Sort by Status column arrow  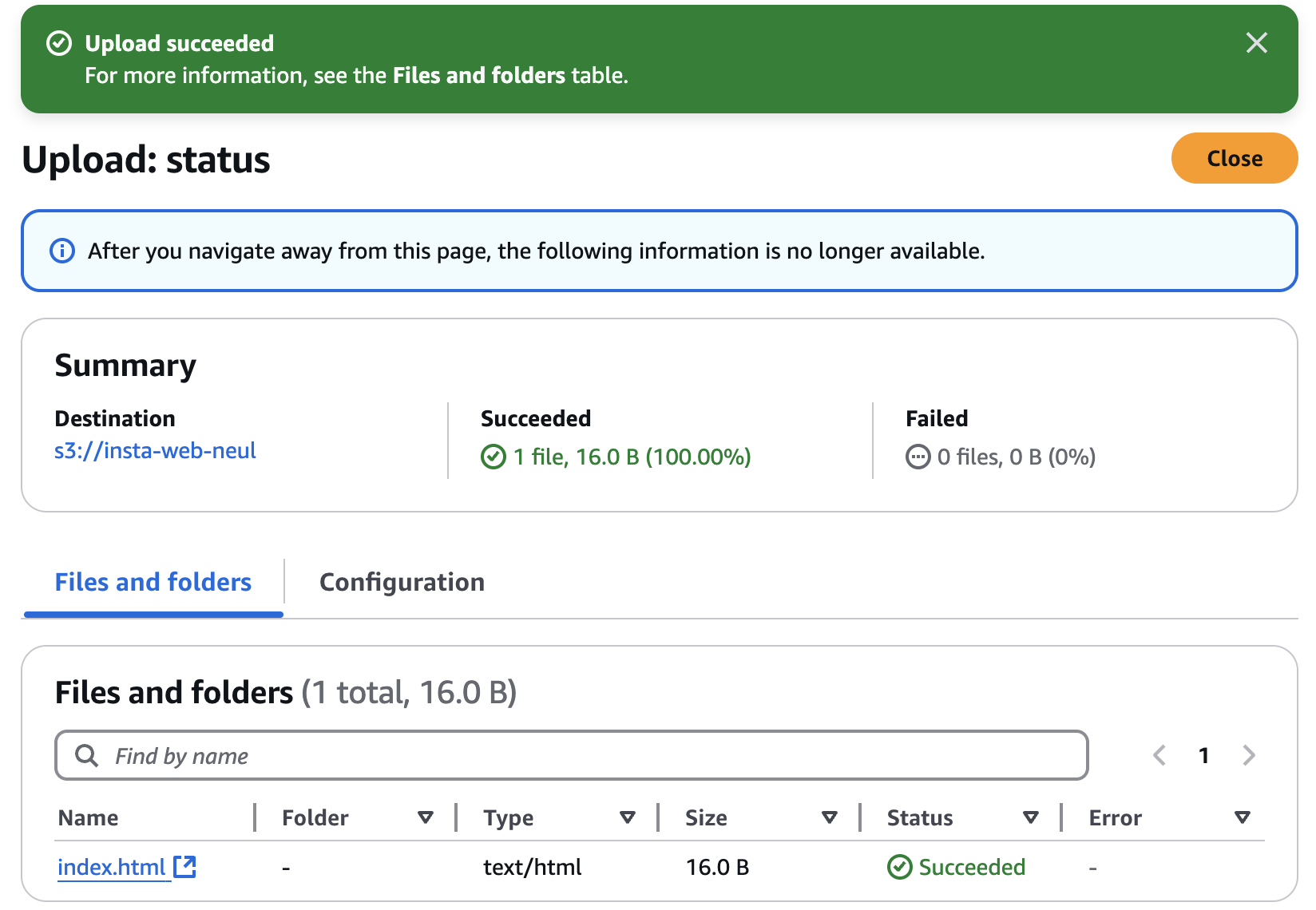tap(1031, 817)
